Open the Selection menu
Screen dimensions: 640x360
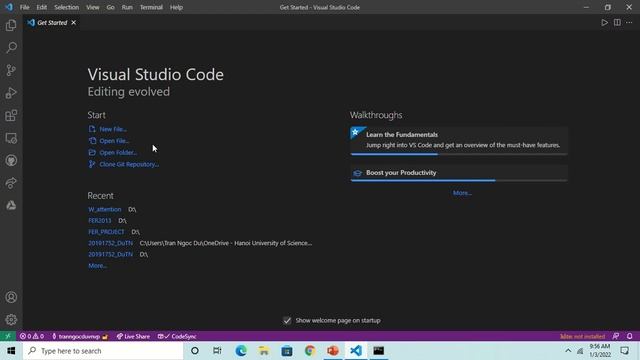tap(67, 7)
